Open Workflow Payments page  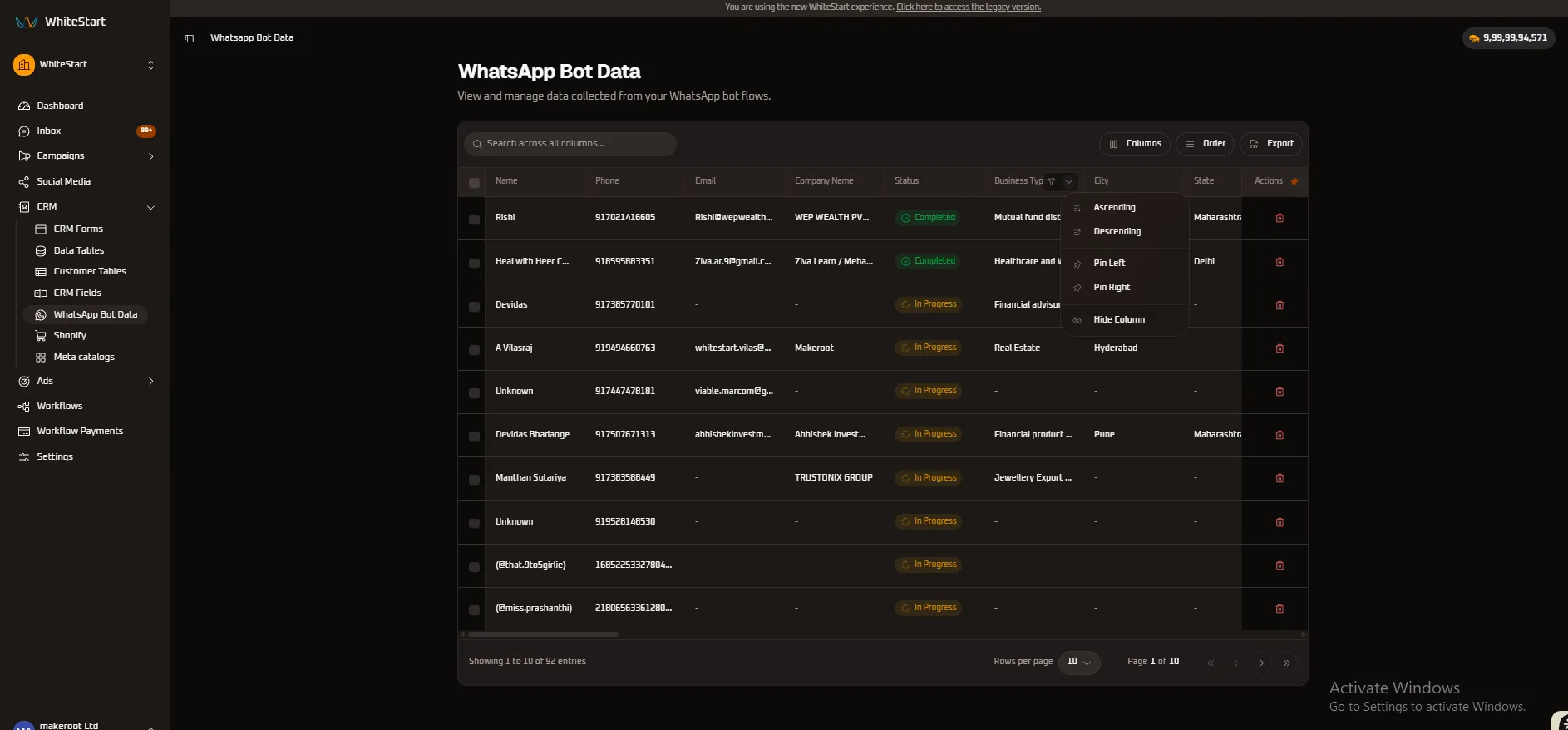(79, 432)
